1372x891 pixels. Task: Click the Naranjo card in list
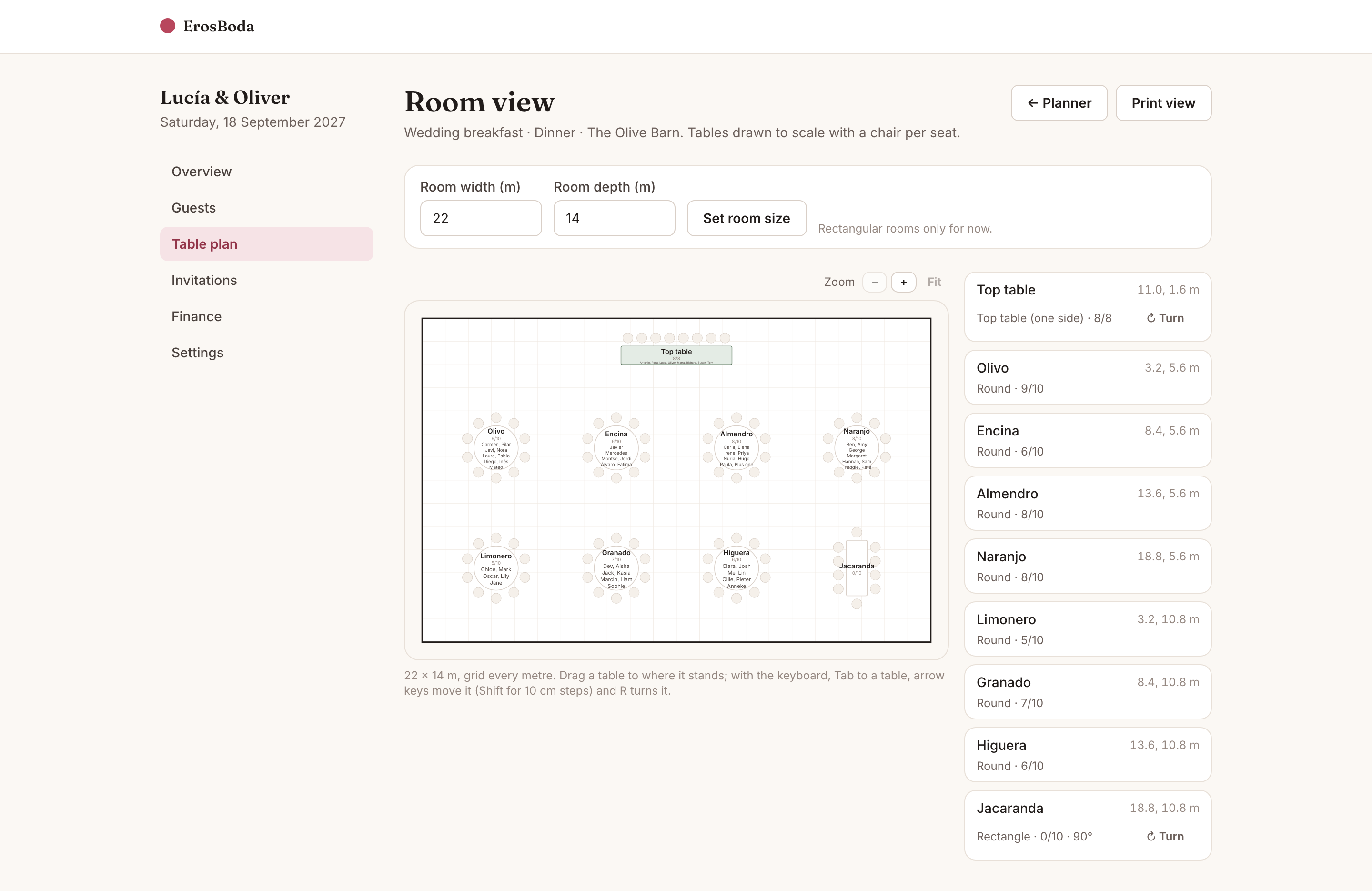click(1088, 566)
